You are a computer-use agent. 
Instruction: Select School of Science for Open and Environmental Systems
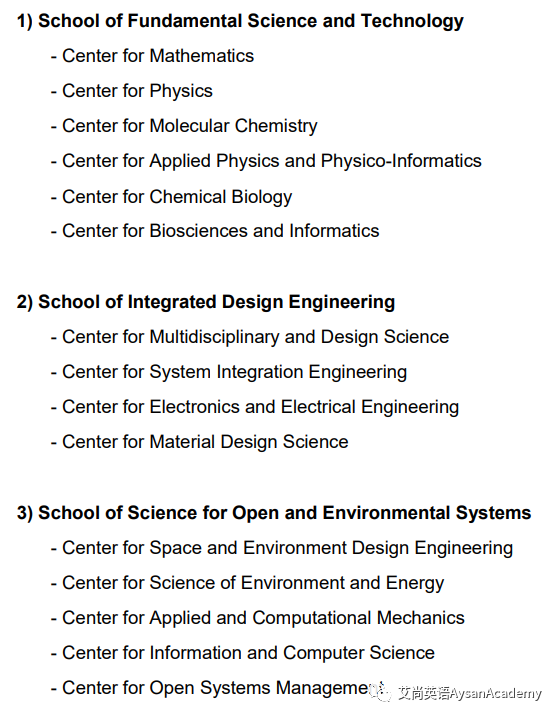[274, 513]
